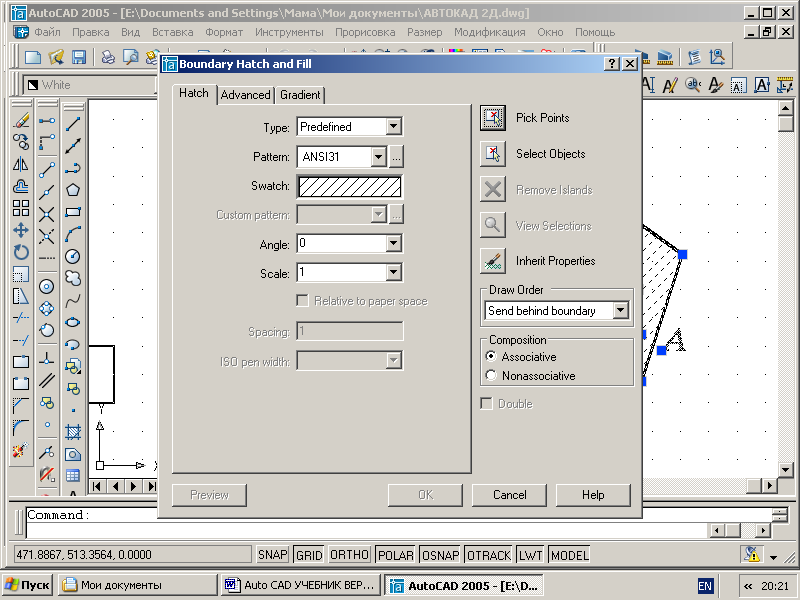Image resolution: width=800 pixels, height=600 pixels.
Task: Click the Save diskette icon
Action: [79, 57]
